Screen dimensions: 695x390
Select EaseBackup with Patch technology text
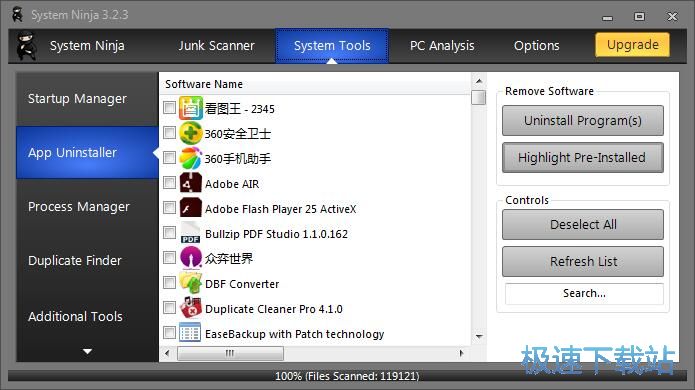[294, 334]
